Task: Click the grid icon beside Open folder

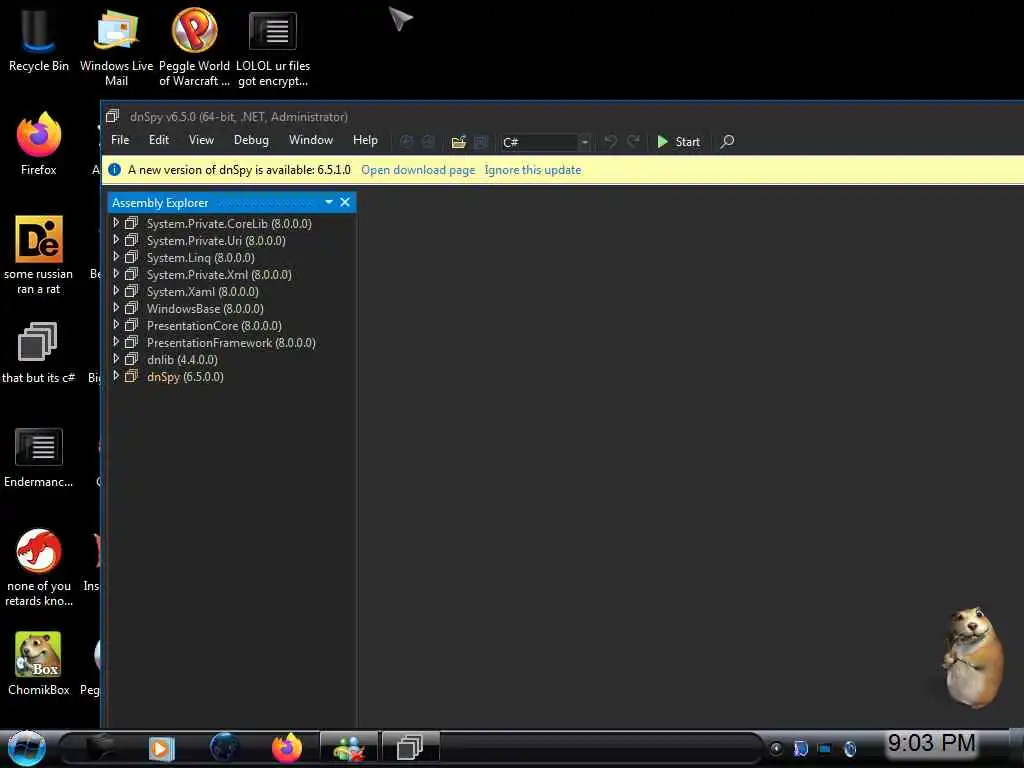Action: (x=481, y=142)
